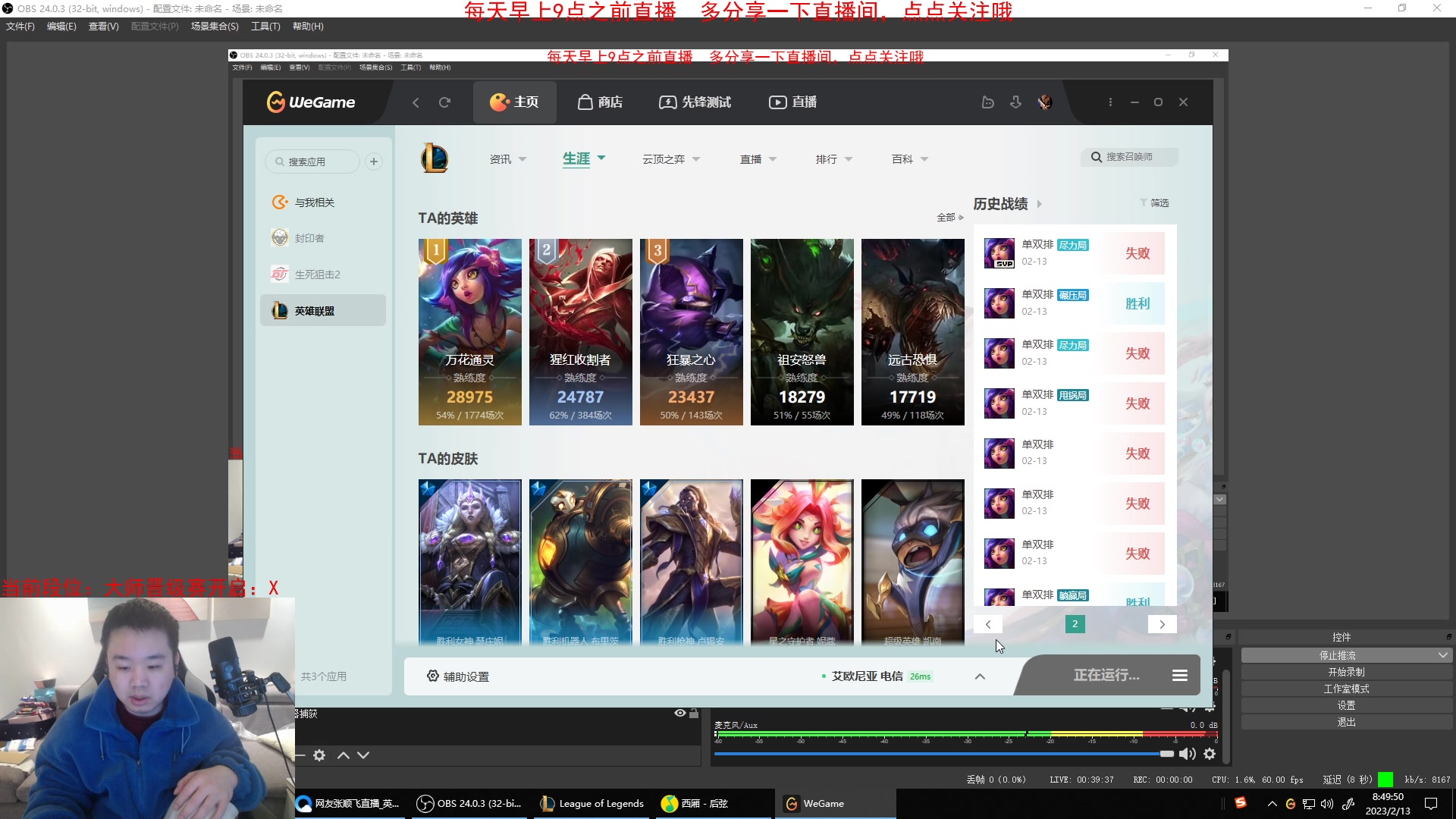Screen dimensions: 1456x819
Task: Select page 2 in match history
Action: coord(1075,624)
